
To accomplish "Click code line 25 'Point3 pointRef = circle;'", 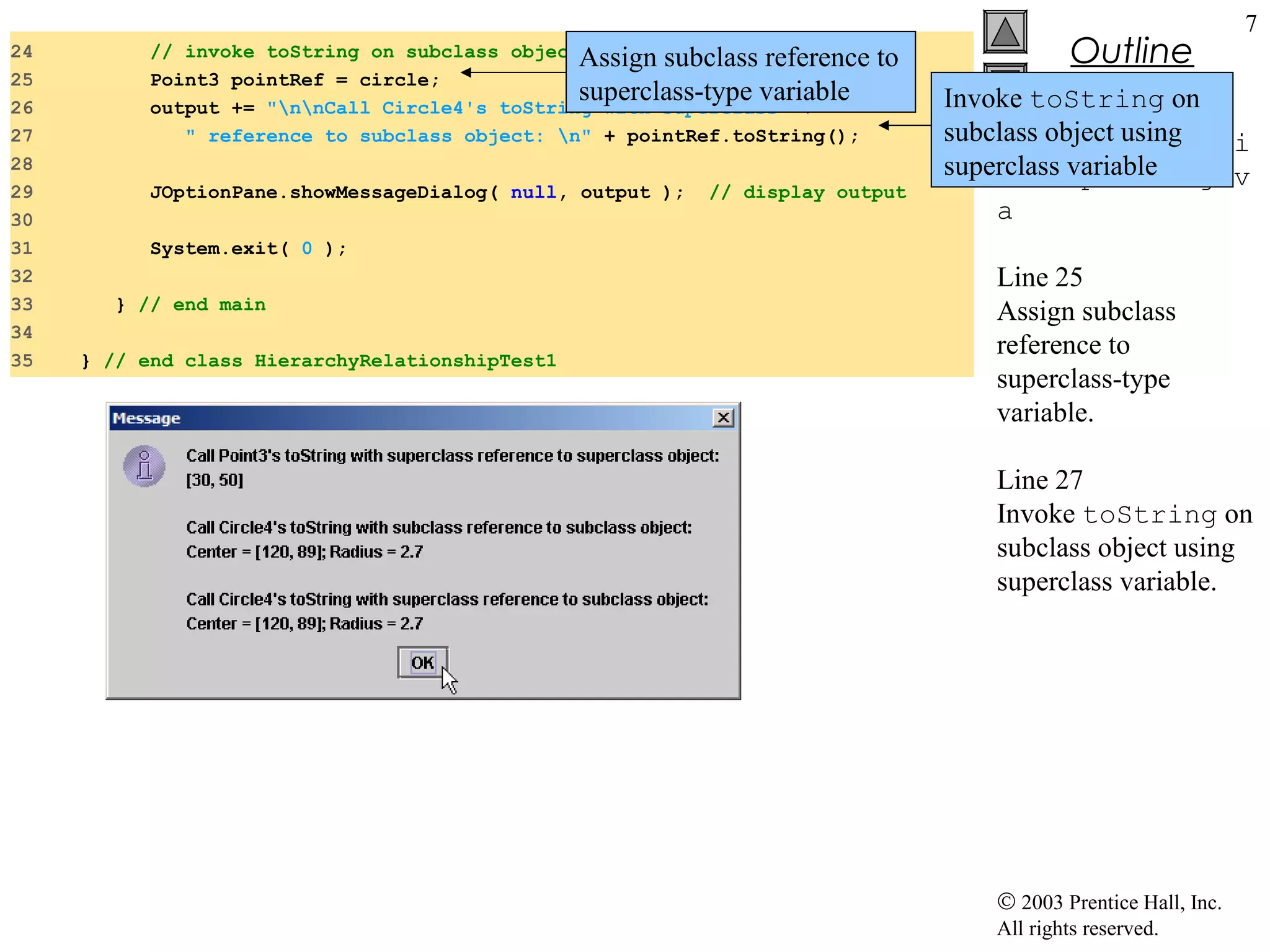I will coord(295,80).
